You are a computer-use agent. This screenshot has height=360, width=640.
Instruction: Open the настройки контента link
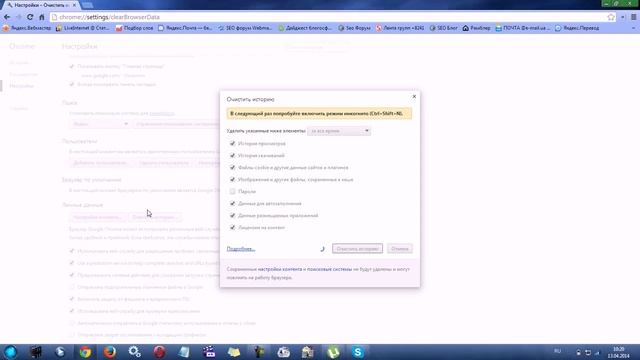pos(280,269)
